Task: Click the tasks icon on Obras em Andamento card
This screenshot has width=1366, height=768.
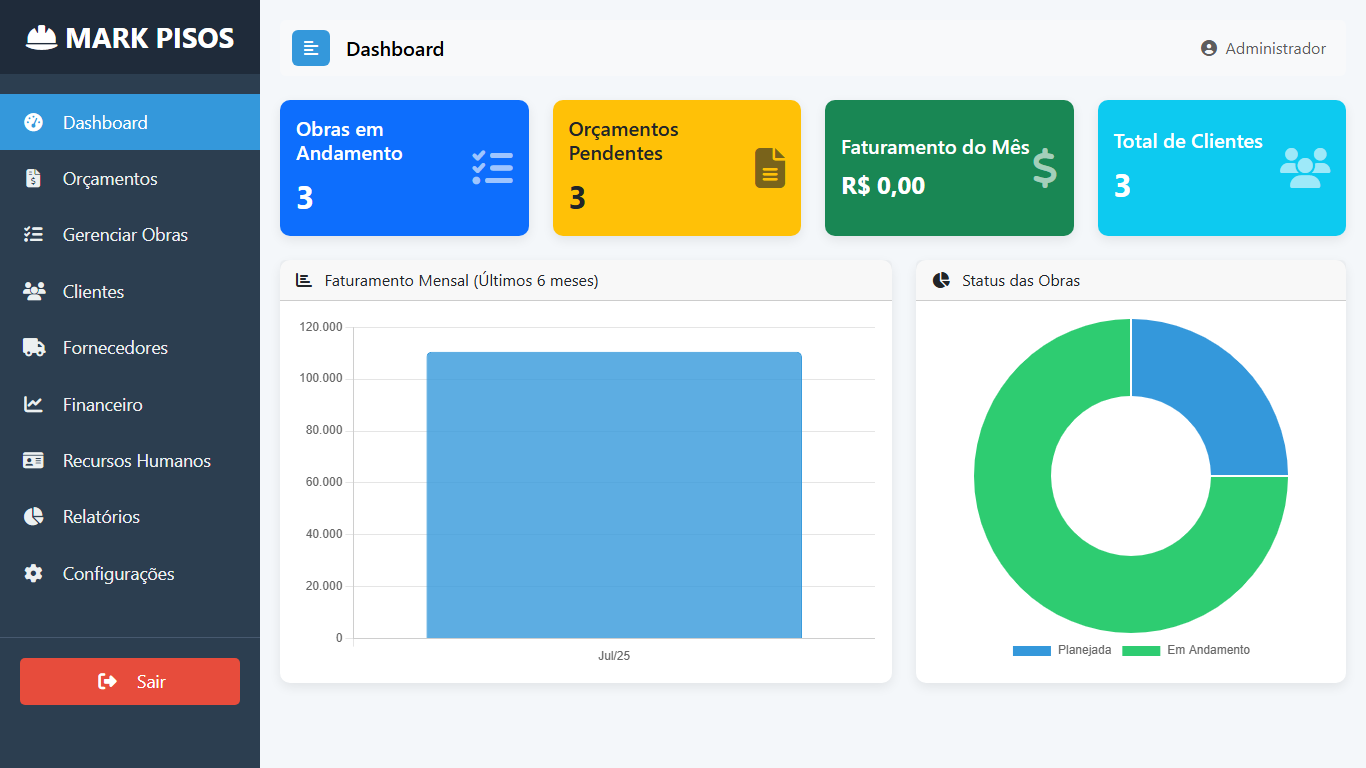Action: coord(492,168)
